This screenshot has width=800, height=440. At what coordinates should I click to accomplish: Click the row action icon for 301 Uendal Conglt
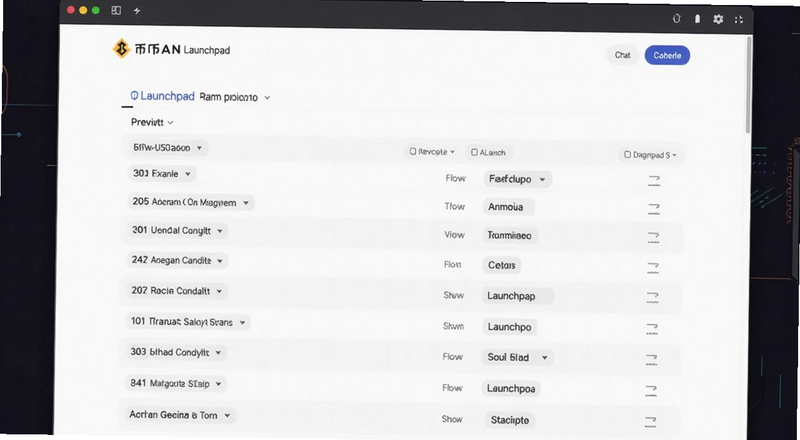[x=653, y=237]
